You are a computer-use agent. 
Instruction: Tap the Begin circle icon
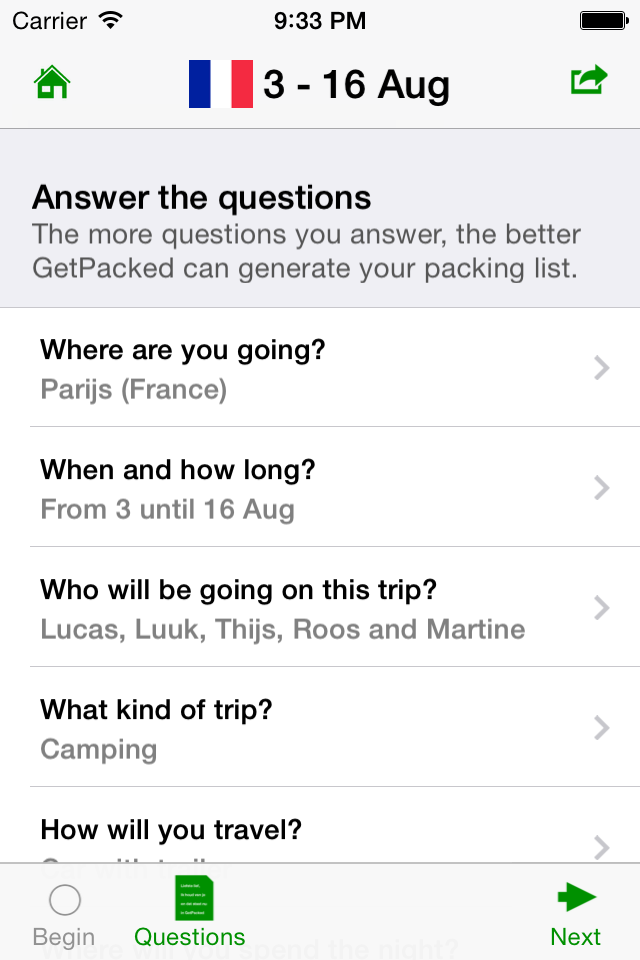tap(64, 900)
